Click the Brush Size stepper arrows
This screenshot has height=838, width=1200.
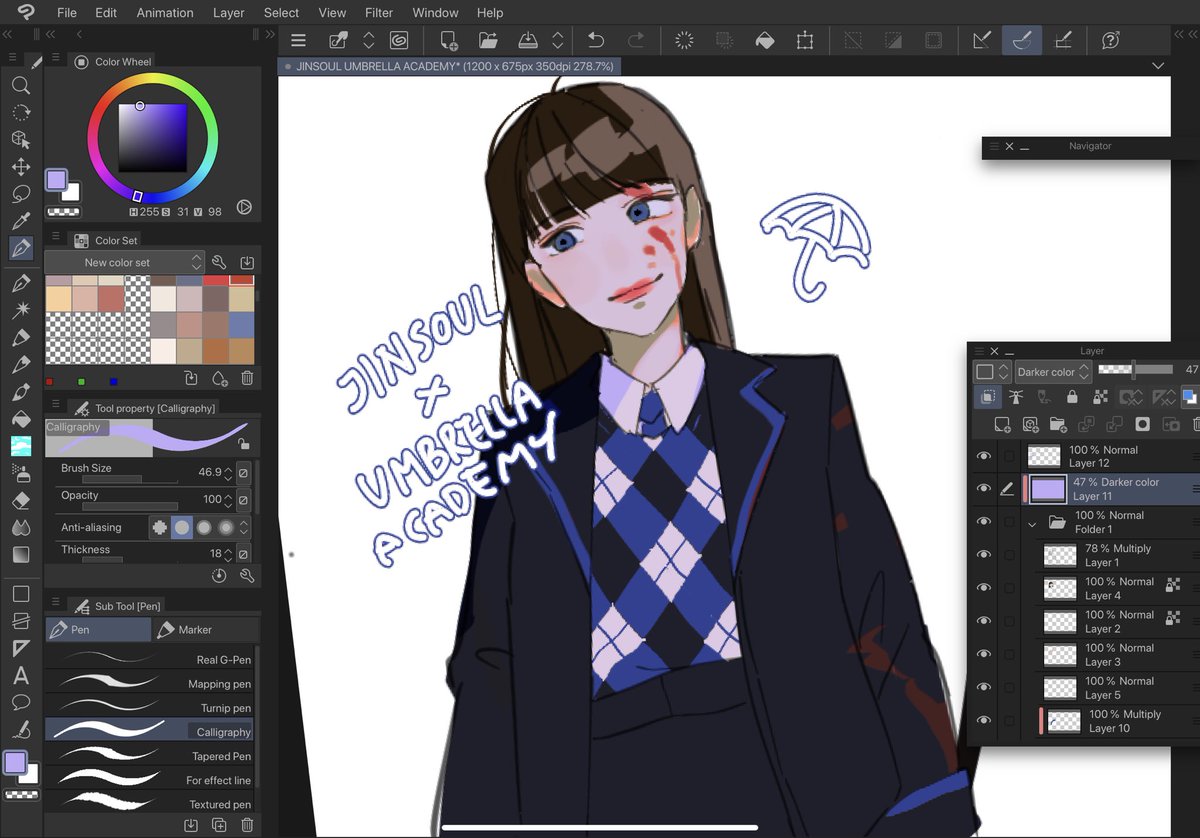click(229, 472)
